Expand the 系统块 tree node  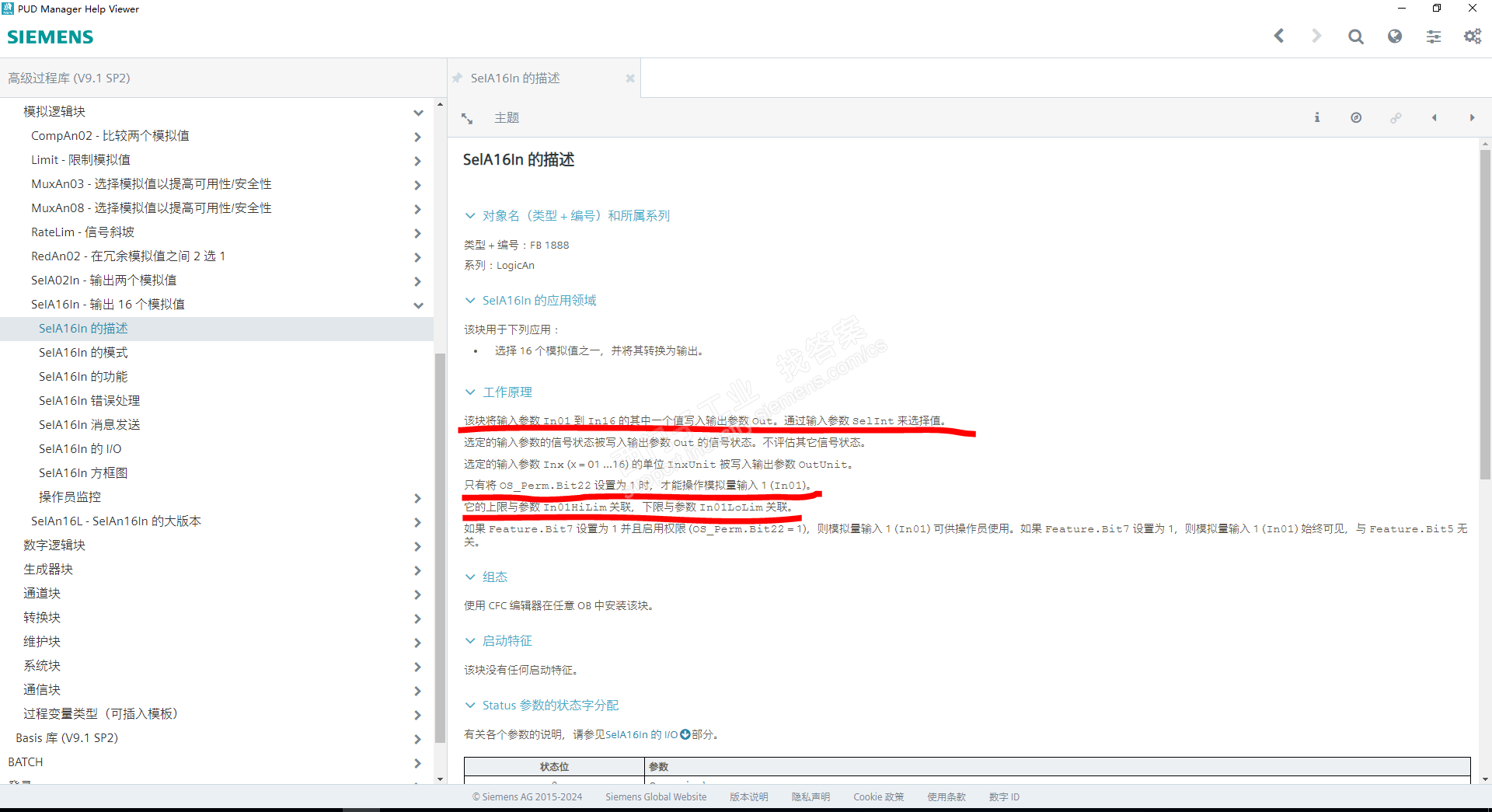click(x=418, y=667)
